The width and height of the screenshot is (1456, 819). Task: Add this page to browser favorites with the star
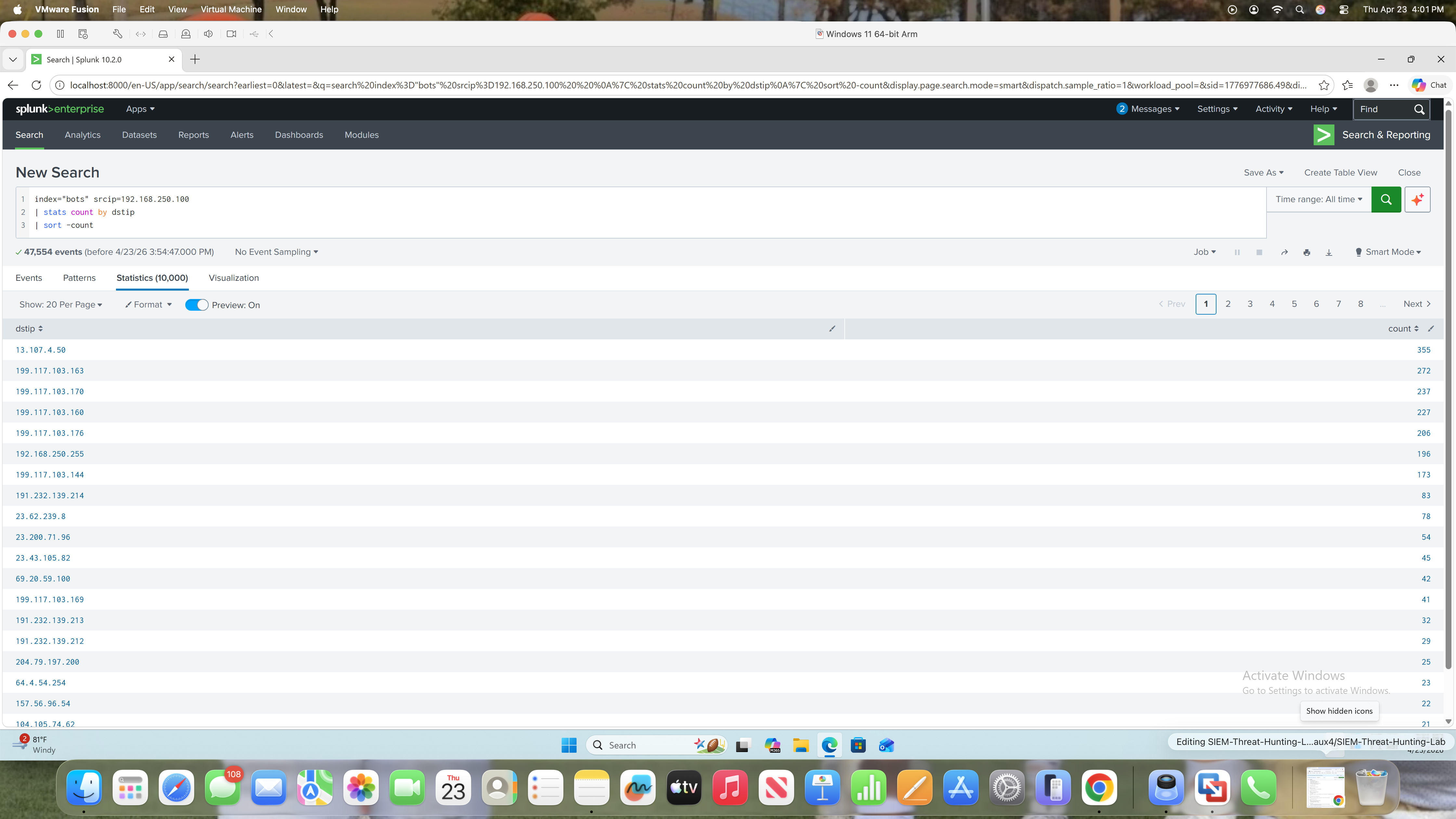point(1324,85)
